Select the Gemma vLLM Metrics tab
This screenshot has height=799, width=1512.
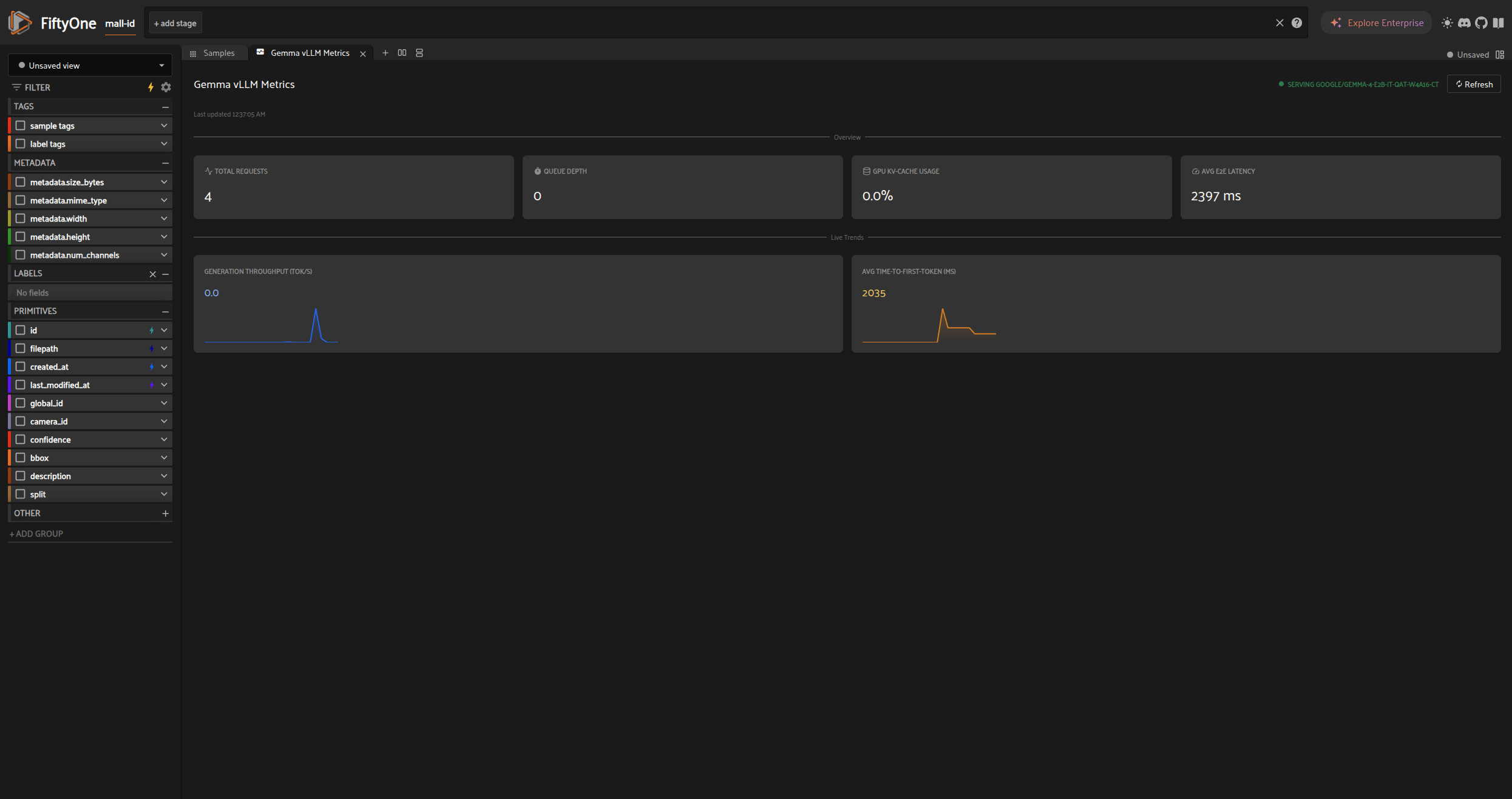pos(310,53)
